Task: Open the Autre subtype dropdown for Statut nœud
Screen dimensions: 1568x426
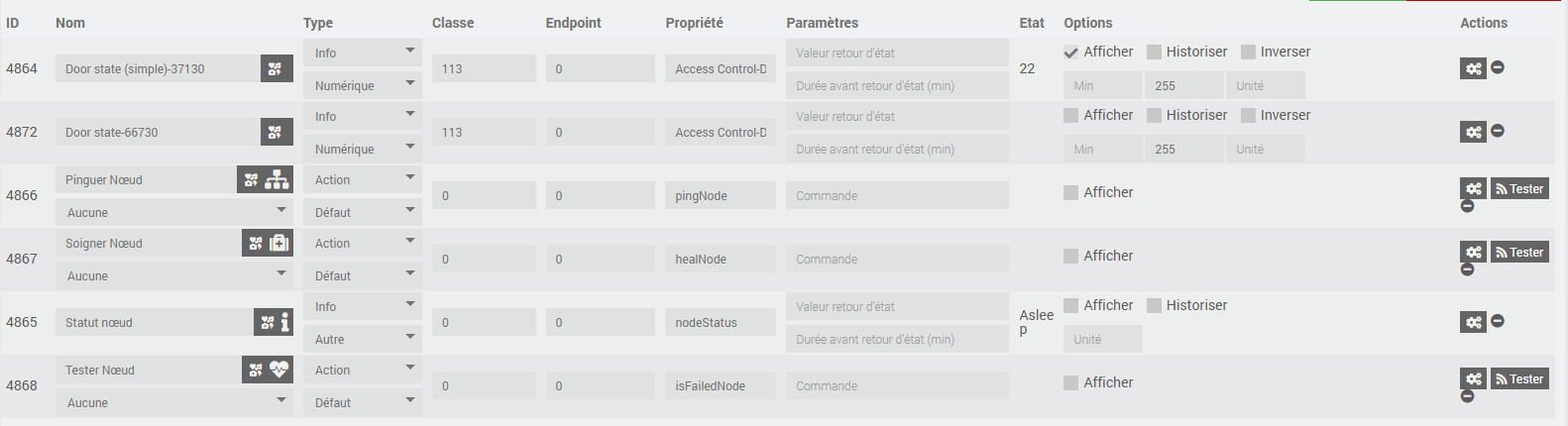Action: point(362,339)
